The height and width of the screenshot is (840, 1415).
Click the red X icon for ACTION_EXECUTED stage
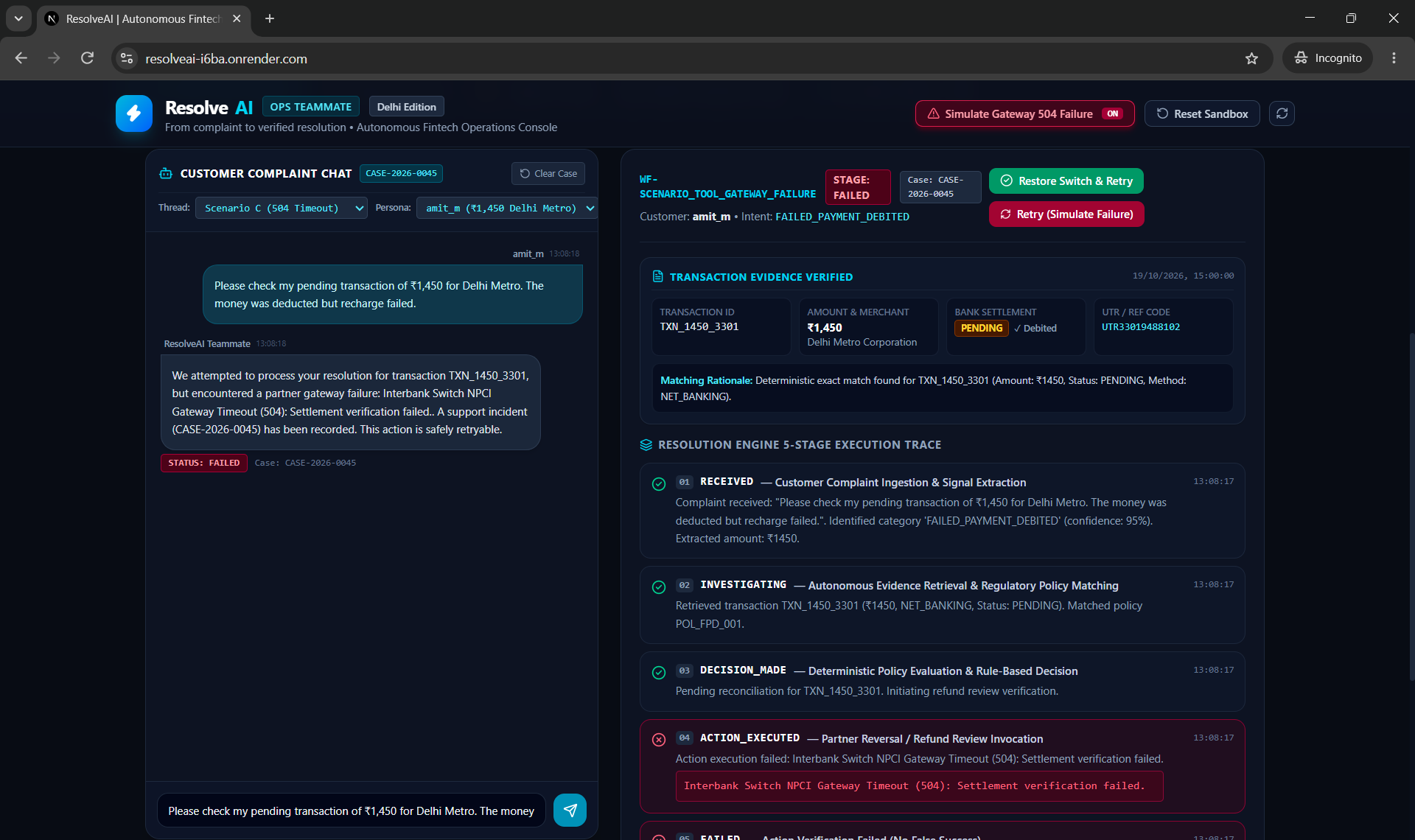(659, 740)
